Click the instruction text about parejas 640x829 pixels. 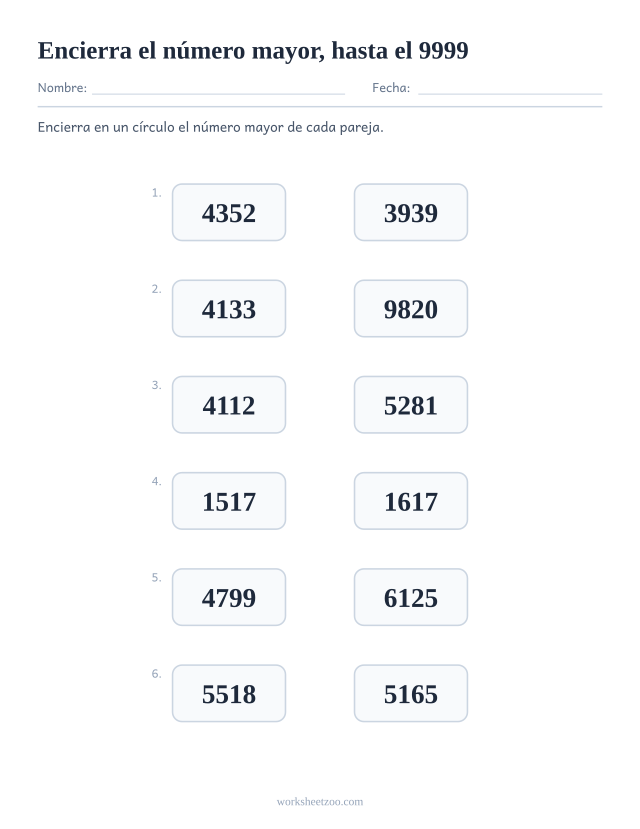click(x=210, y=127)
